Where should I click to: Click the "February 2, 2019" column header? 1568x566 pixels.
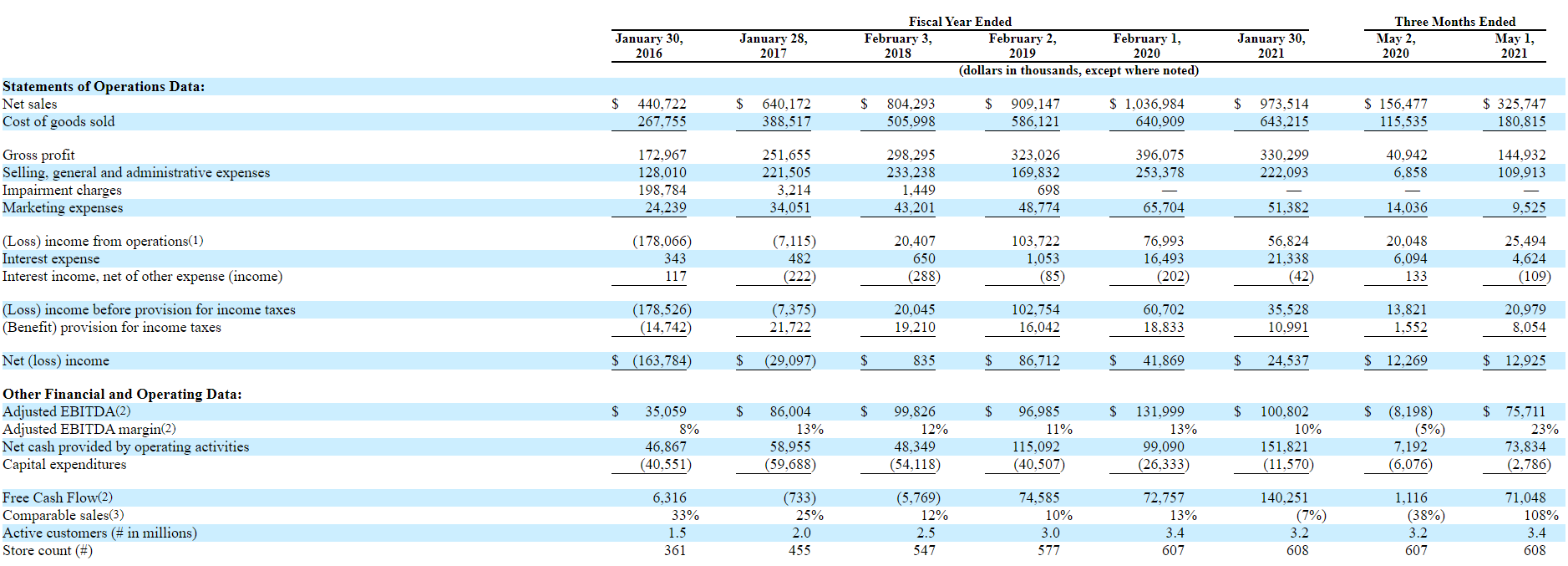[x=1022, y=46]
